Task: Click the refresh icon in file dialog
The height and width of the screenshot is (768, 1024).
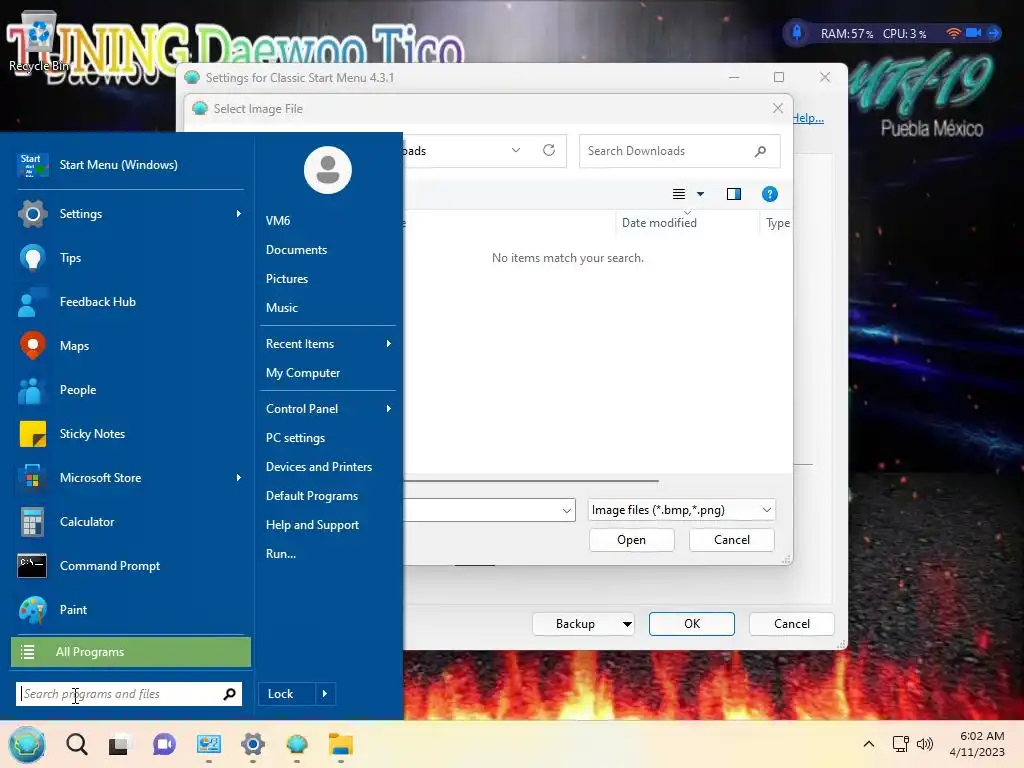Action: [549, 150]
